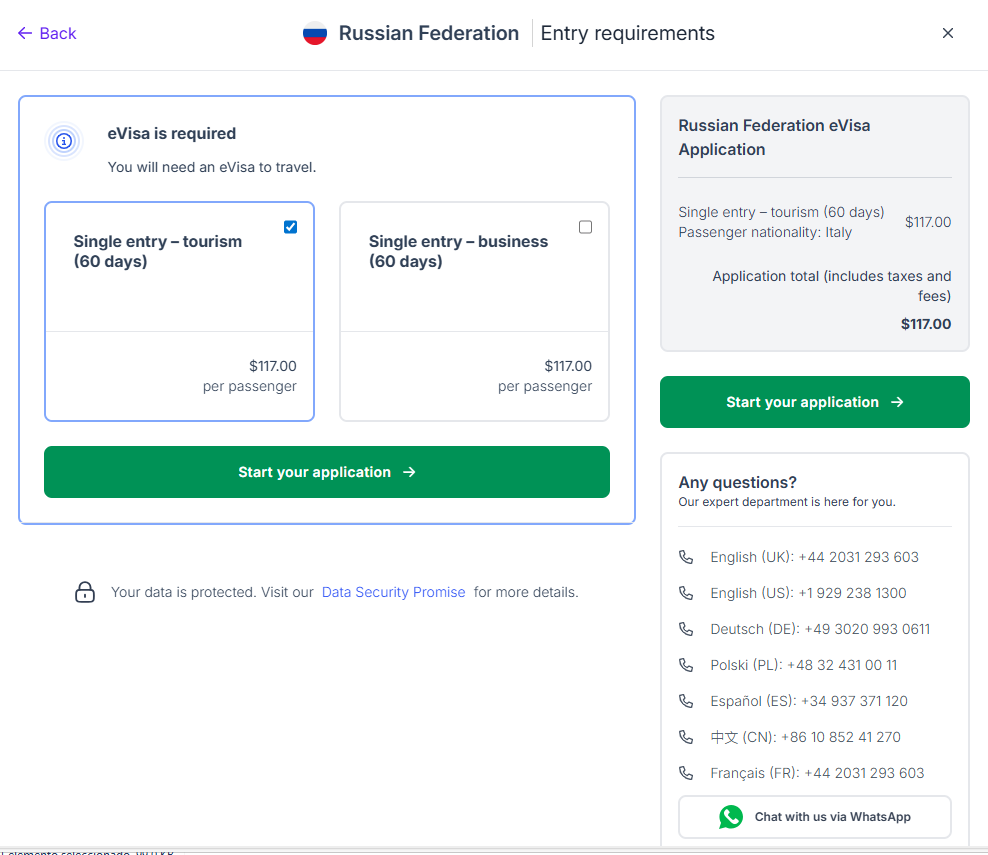Image resolution: width=988 pixels, height=855 pixels.
Task: Click 中文 (CN): +86 10 852 41 270
Action: coord(805,737)
